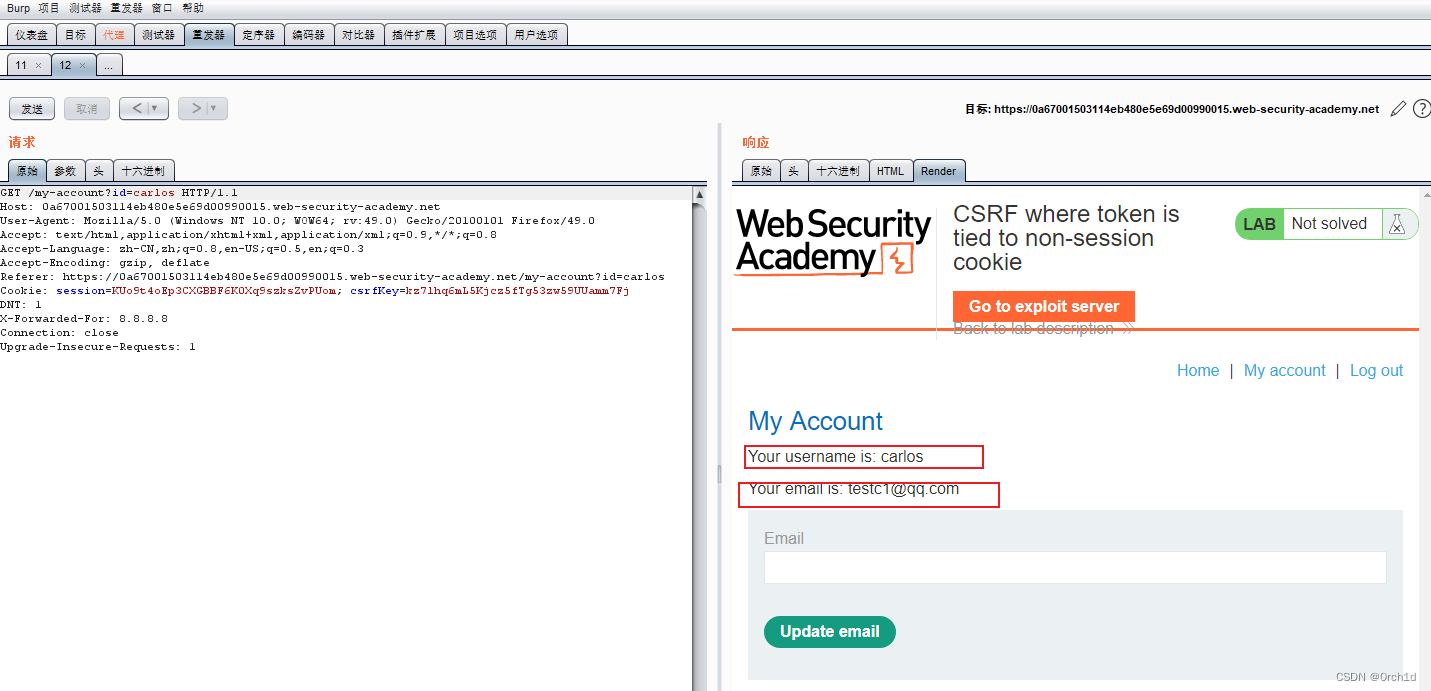Click the Cookie header line in request

314,291
